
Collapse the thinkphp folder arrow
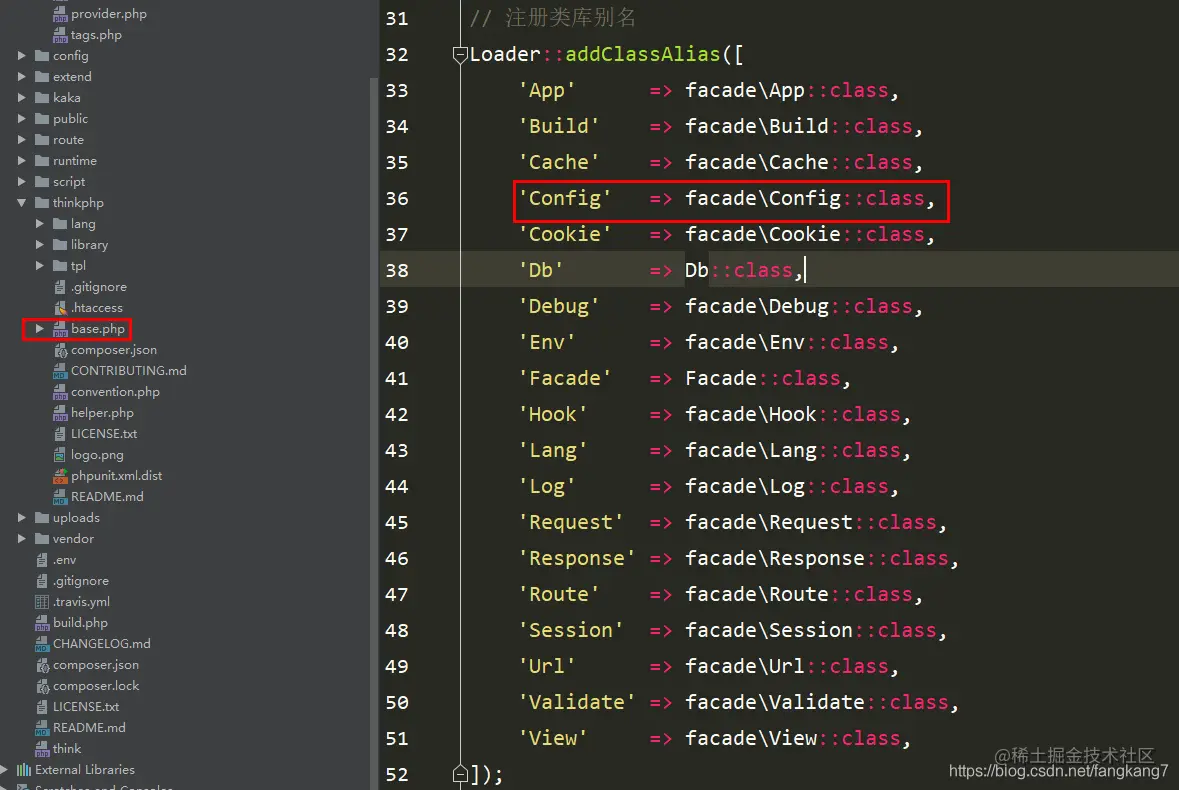(x=21, y=203)
